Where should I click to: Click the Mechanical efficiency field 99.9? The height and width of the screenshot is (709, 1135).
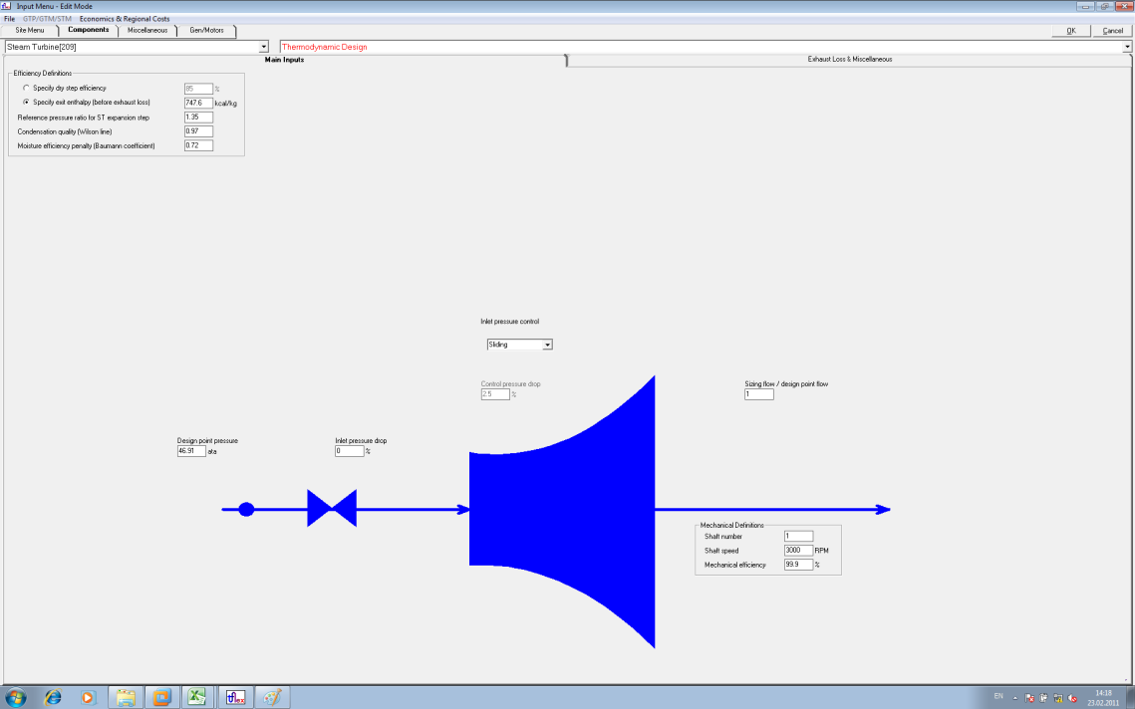(798, 564)
